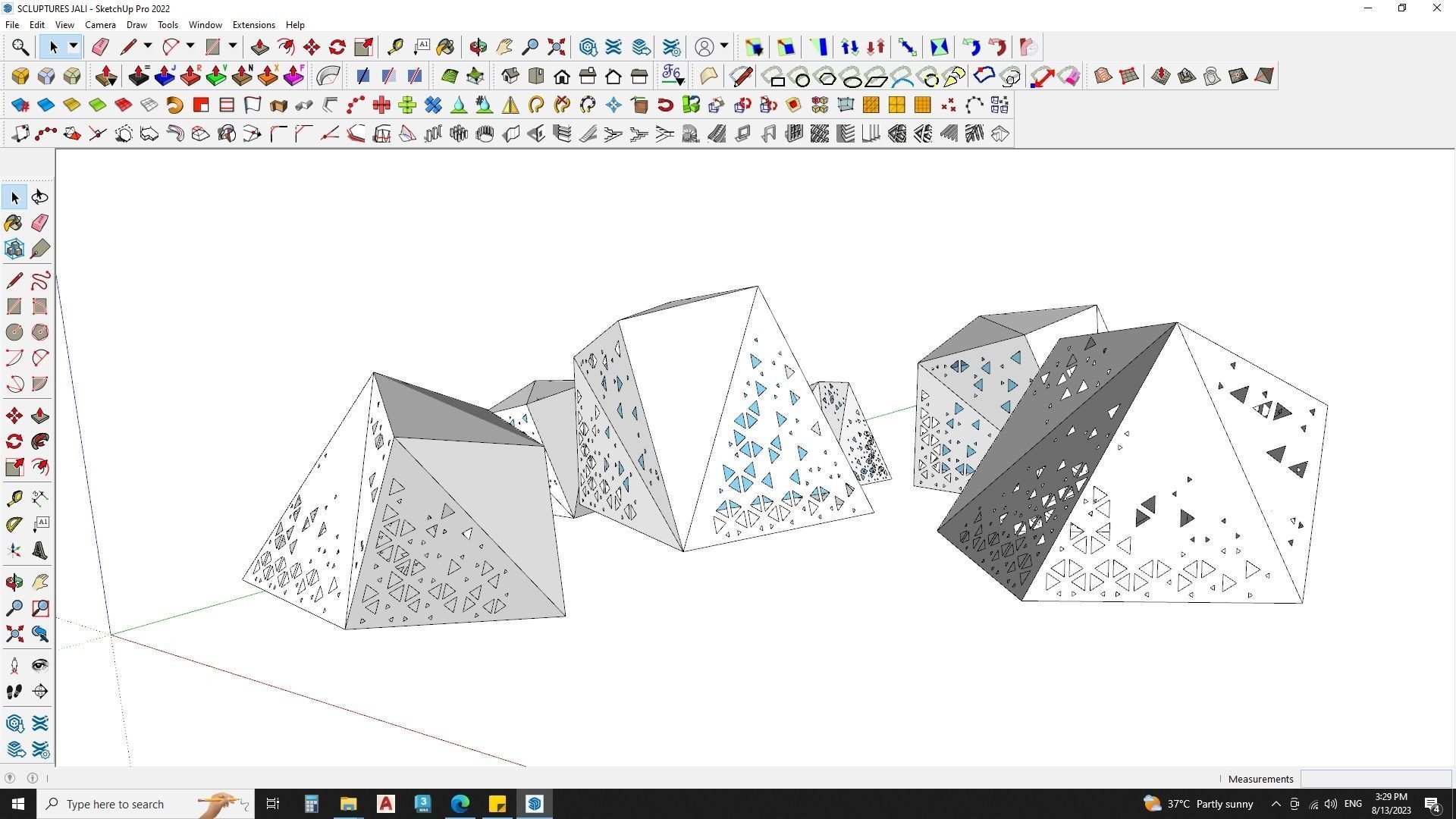Click the Paint Bucket tool in top toolbar

[445, 47]
